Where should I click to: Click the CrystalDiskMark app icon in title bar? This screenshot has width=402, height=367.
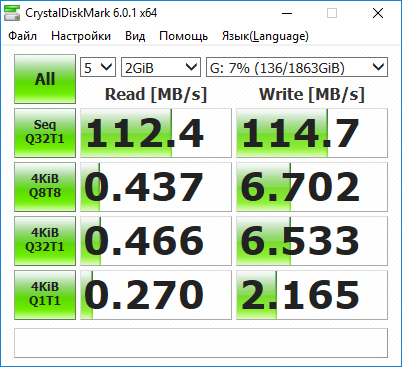click(x=11, y=13)
